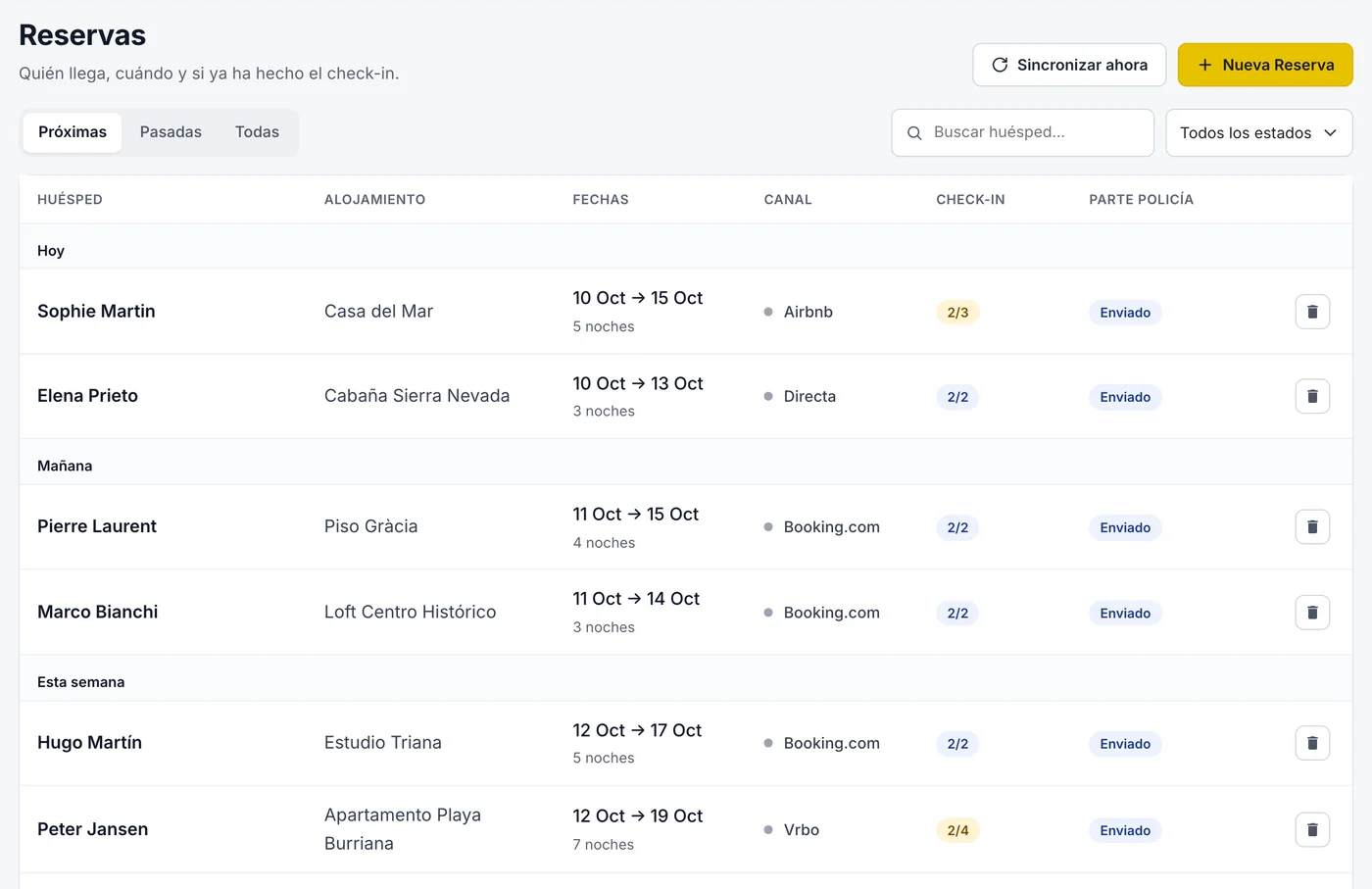
Task: Click the 2/3 check-in badge for Sophie Martin
Action: tap(957, 313)
